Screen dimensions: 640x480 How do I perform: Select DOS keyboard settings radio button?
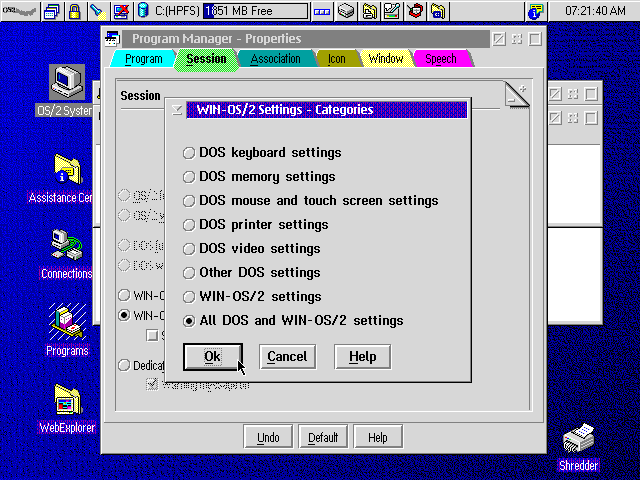[262, 153]
